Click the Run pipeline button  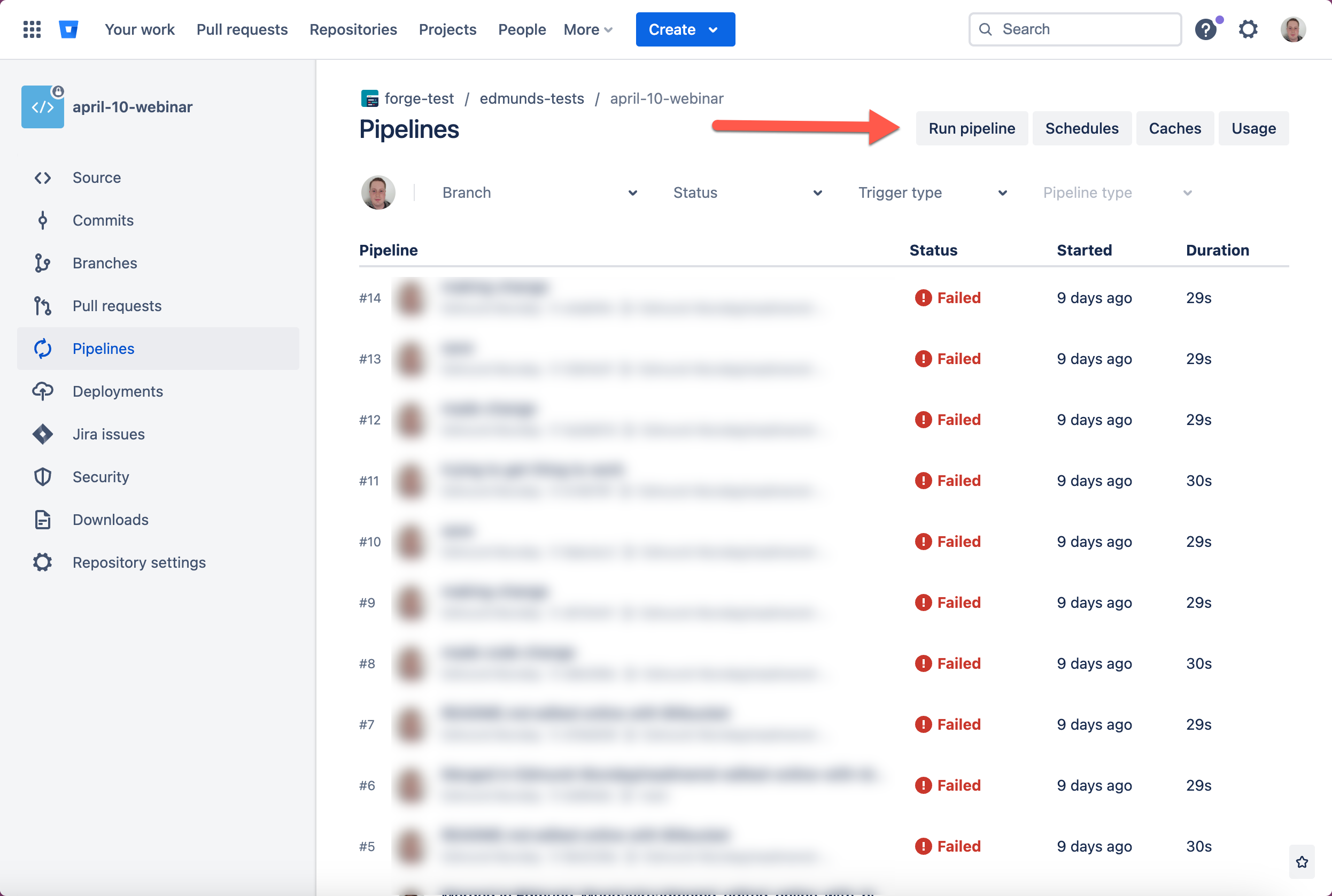[x=971, y=128]
